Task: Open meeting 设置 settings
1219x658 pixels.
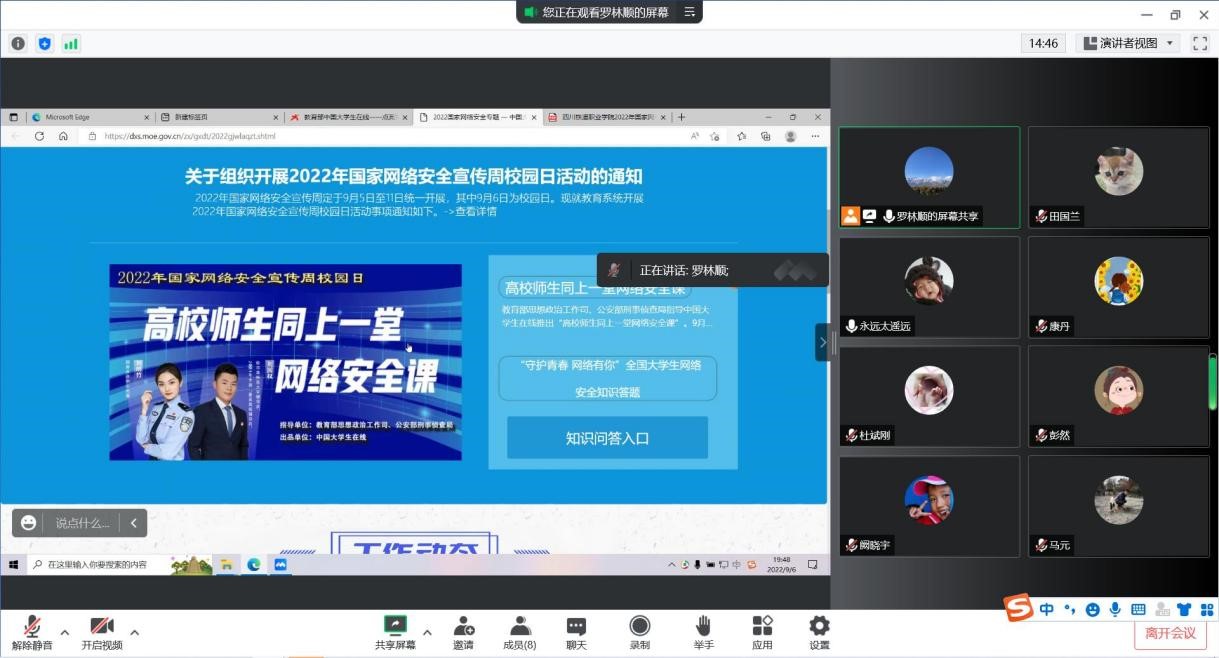Action: pyautogui.click(x=819, y=632)
